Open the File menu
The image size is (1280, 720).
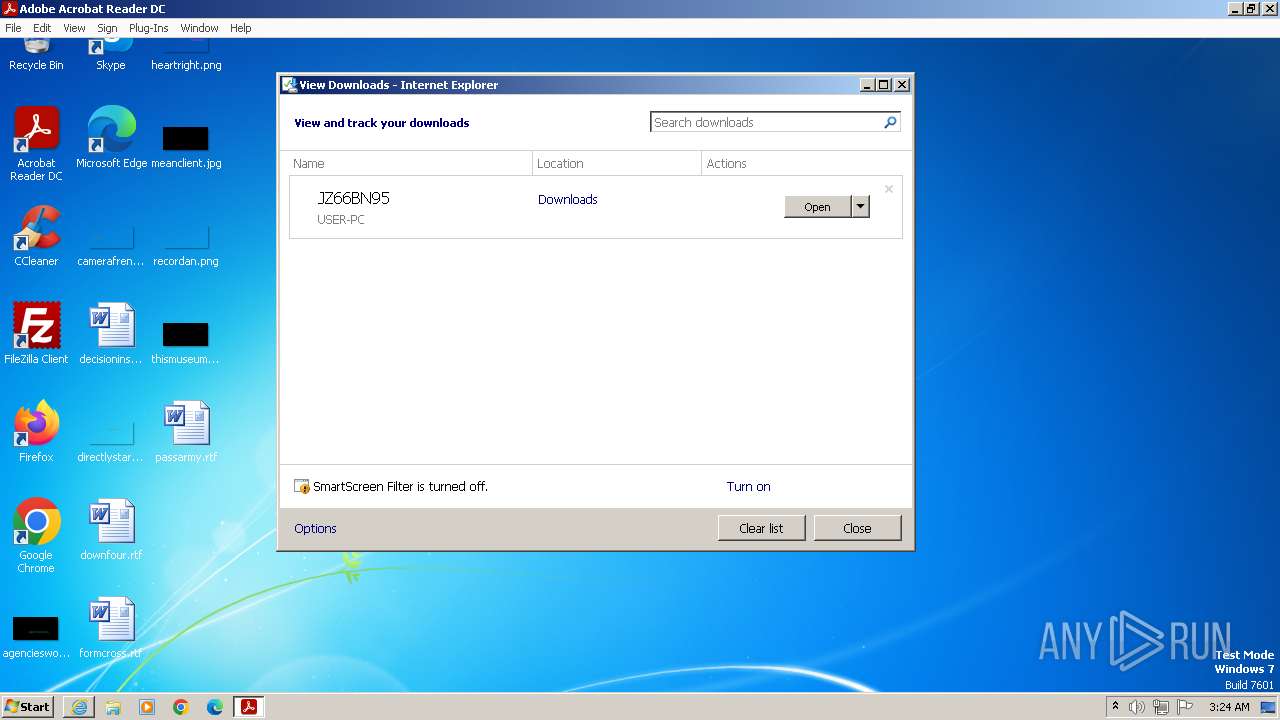13,28
